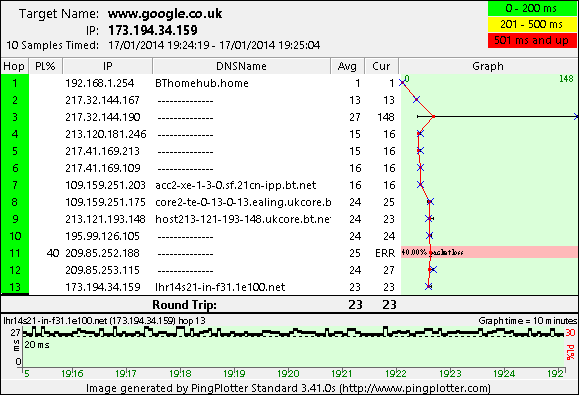
Task: Click DNS name core2-te-0-13-0-13.ealing.ukcore
Action: click(243, 202)
